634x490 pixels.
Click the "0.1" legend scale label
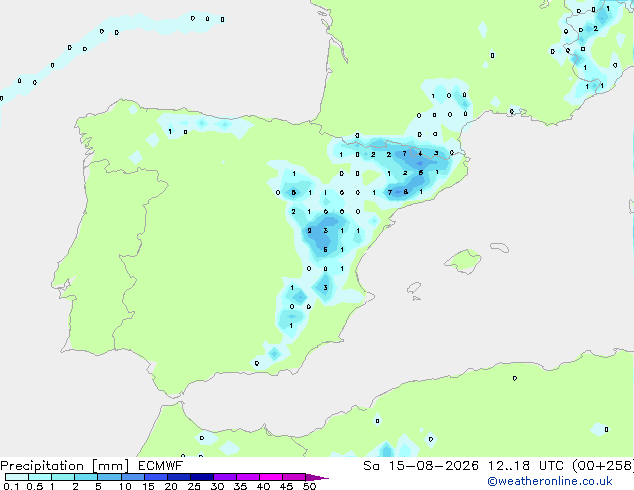tap(11, 486)
